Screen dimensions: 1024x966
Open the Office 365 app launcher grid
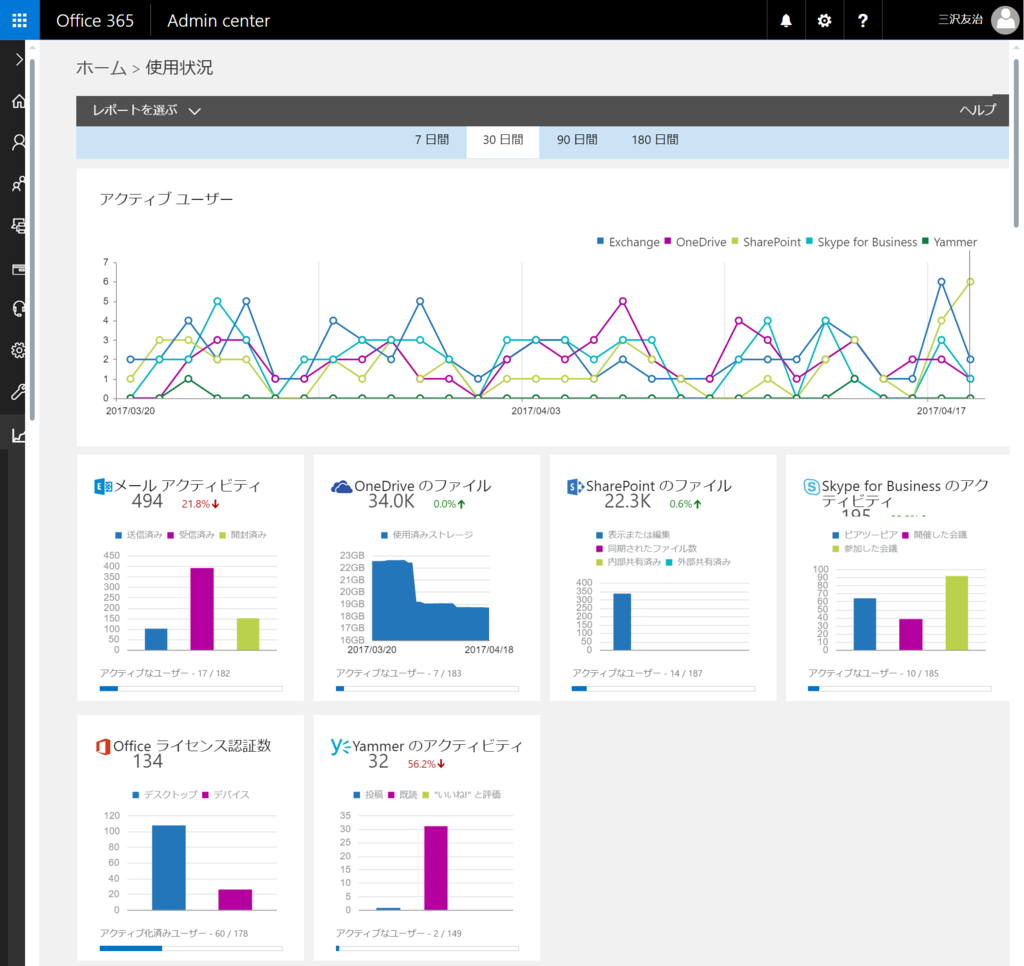pyautogui.click(x=20, y=20)
